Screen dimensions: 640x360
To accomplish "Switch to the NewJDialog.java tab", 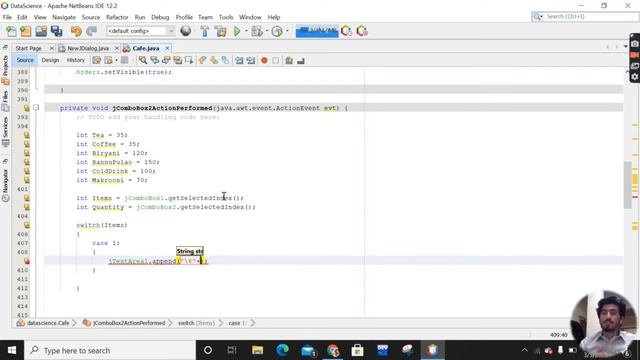I will coord(88,48).
